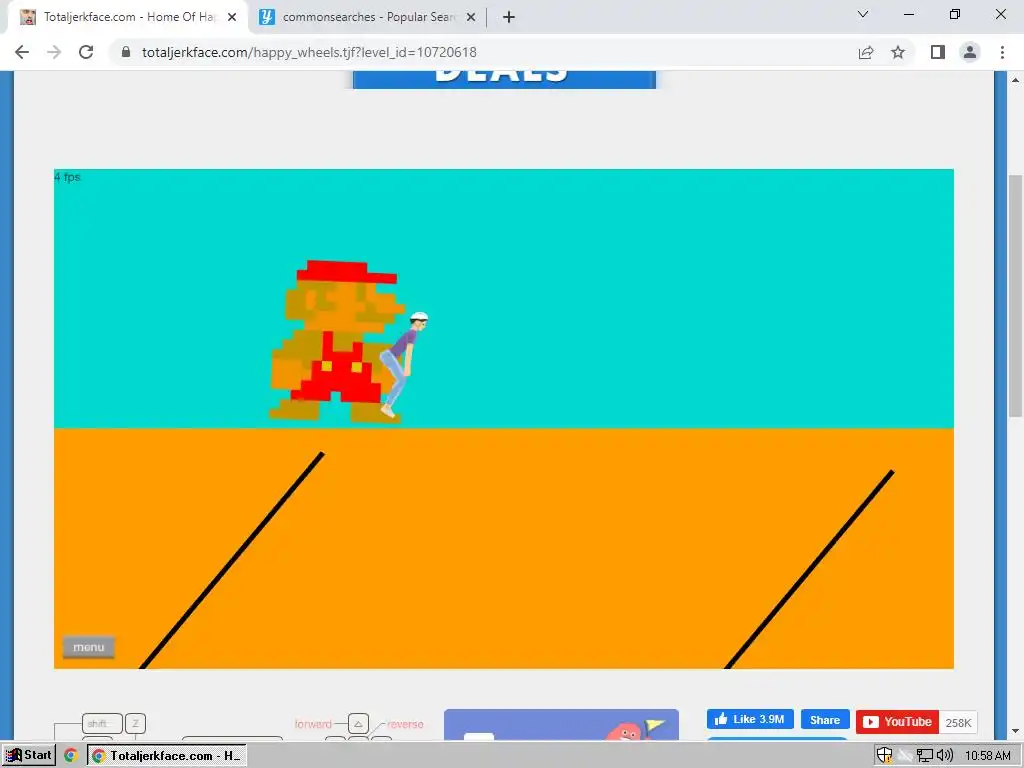Image resolution: width=1024 pixels, height=768 pixels.
Task: Click the address bar URL
Action: point(310,52)
